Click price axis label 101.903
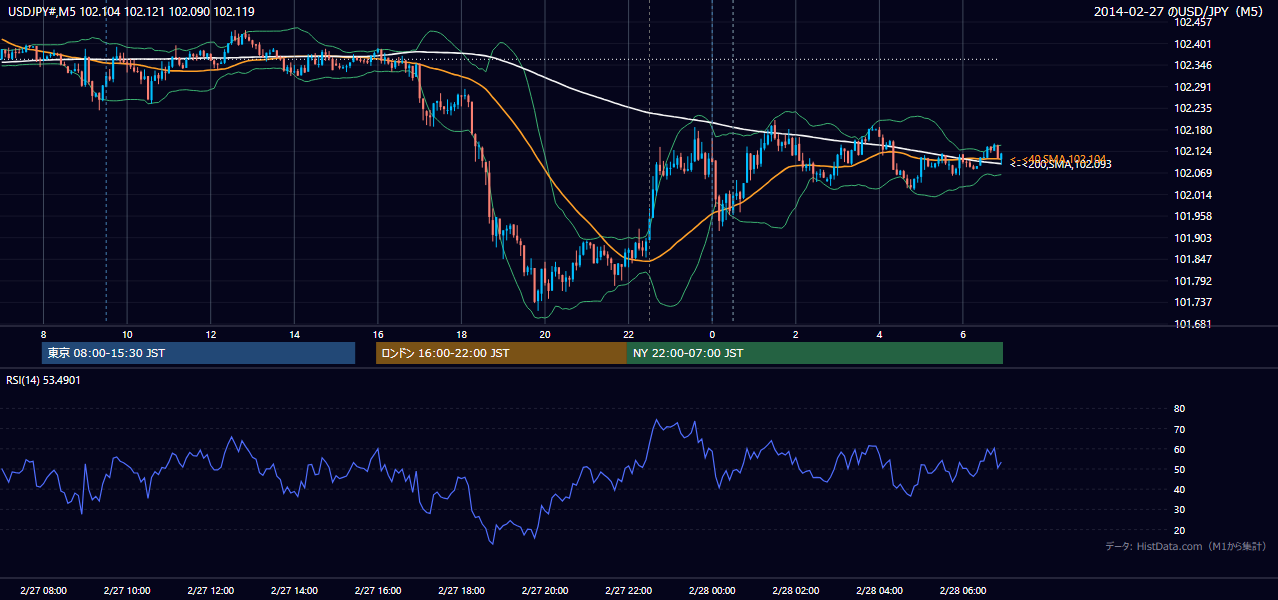Screen dimensions: 1278x600 1193,238
